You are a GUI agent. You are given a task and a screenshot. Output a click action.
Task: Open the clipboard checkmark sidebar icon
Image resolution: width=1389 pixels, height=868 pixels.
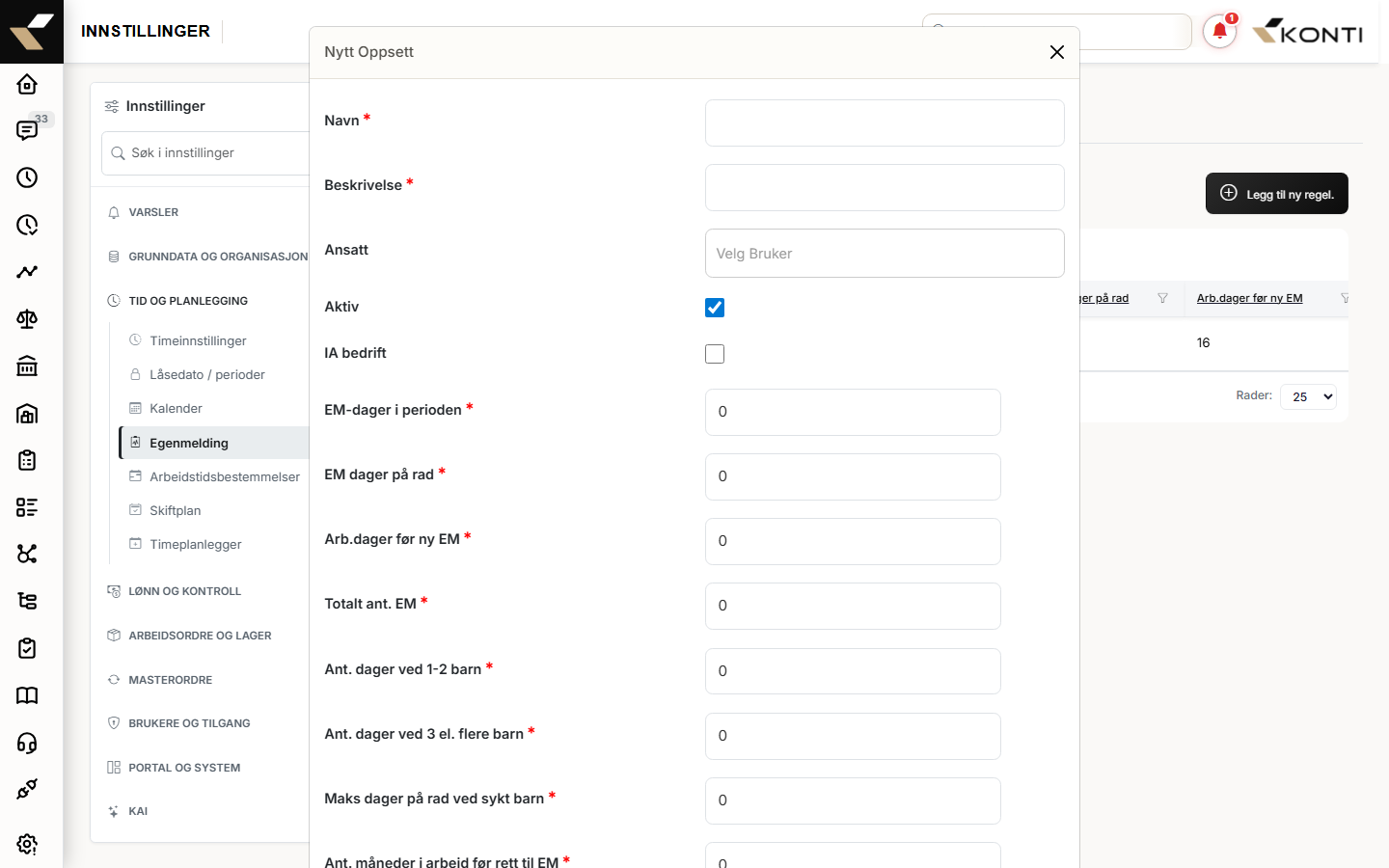click(x=27, y=648)
